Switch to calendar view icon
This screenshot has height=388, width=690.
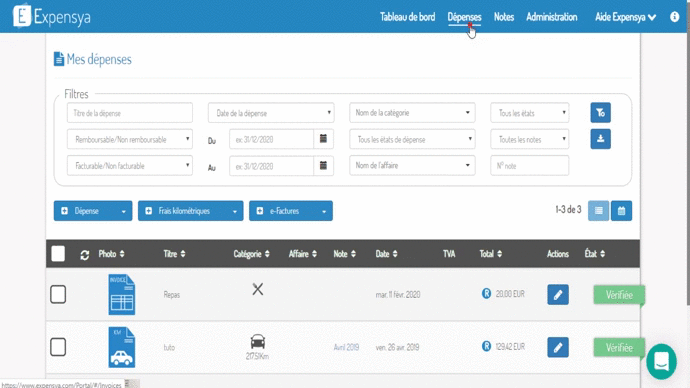pos(621,211)
